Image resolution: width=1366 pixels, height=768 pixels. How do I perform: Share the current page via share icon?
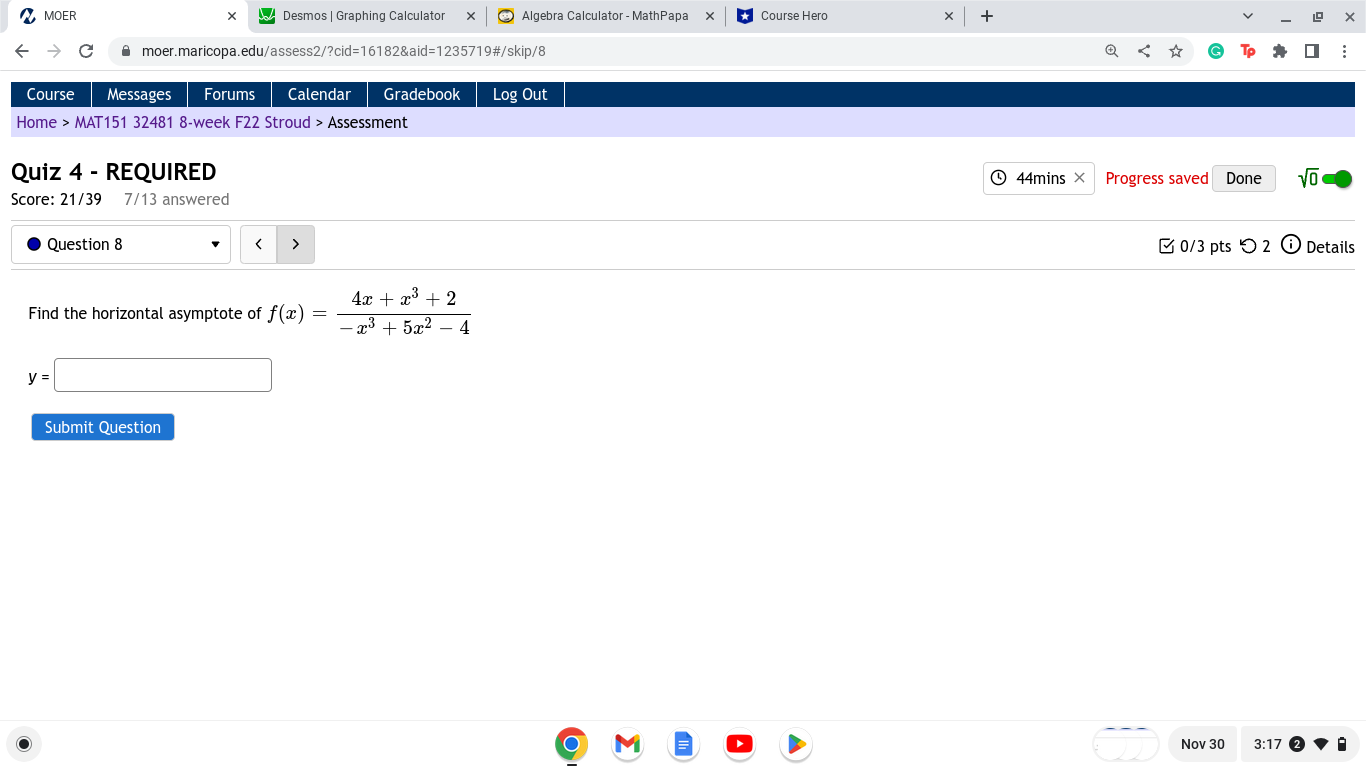tap(1143, 50)
